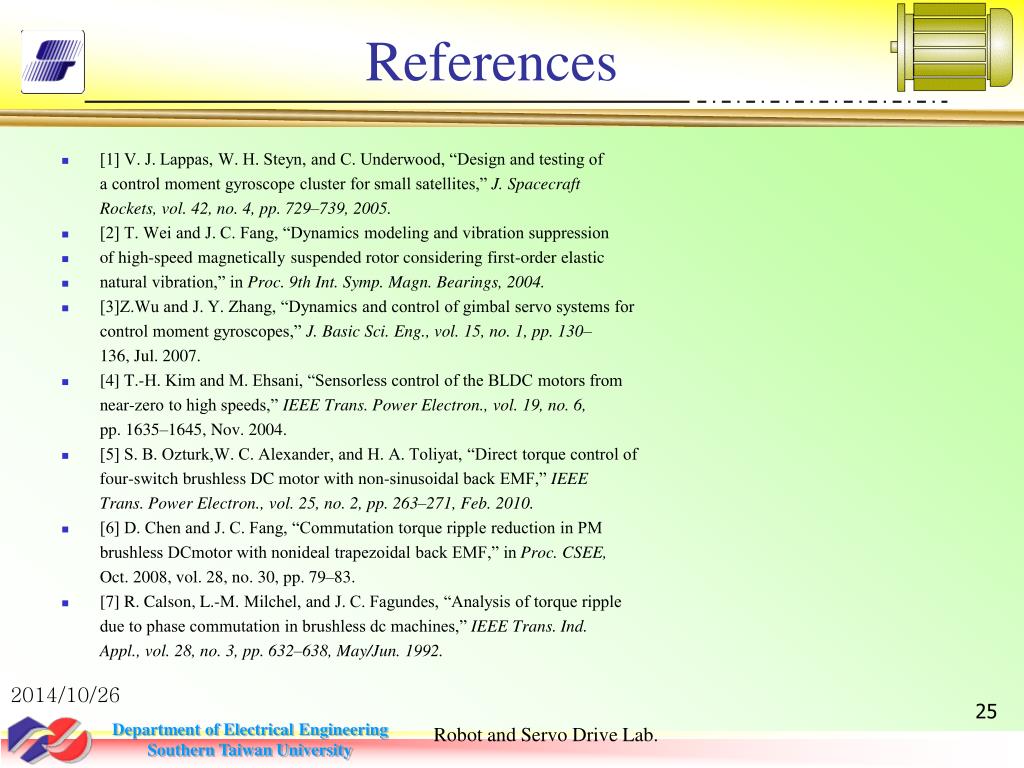Click 'Department of Electrical Engineering' footer text

251,730
